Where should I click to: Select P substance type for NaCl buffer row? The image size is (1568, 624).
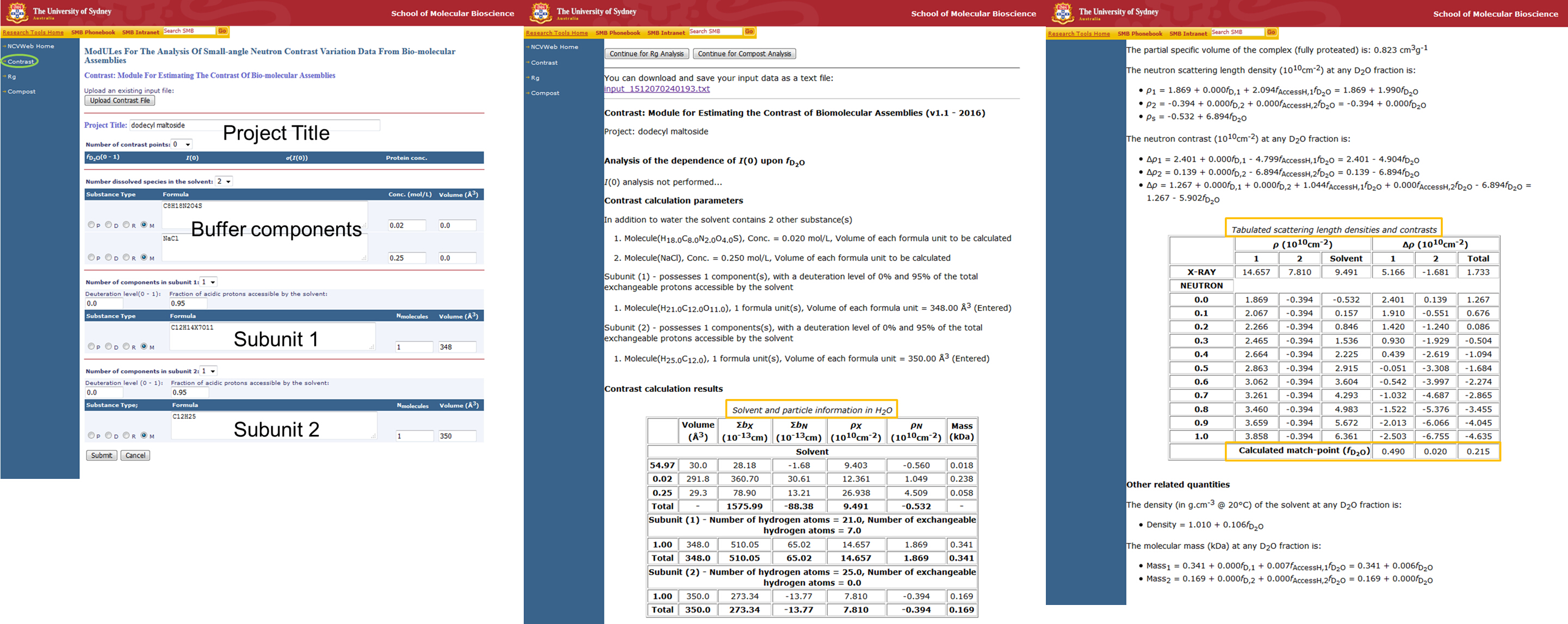click(x=91, y=257)
